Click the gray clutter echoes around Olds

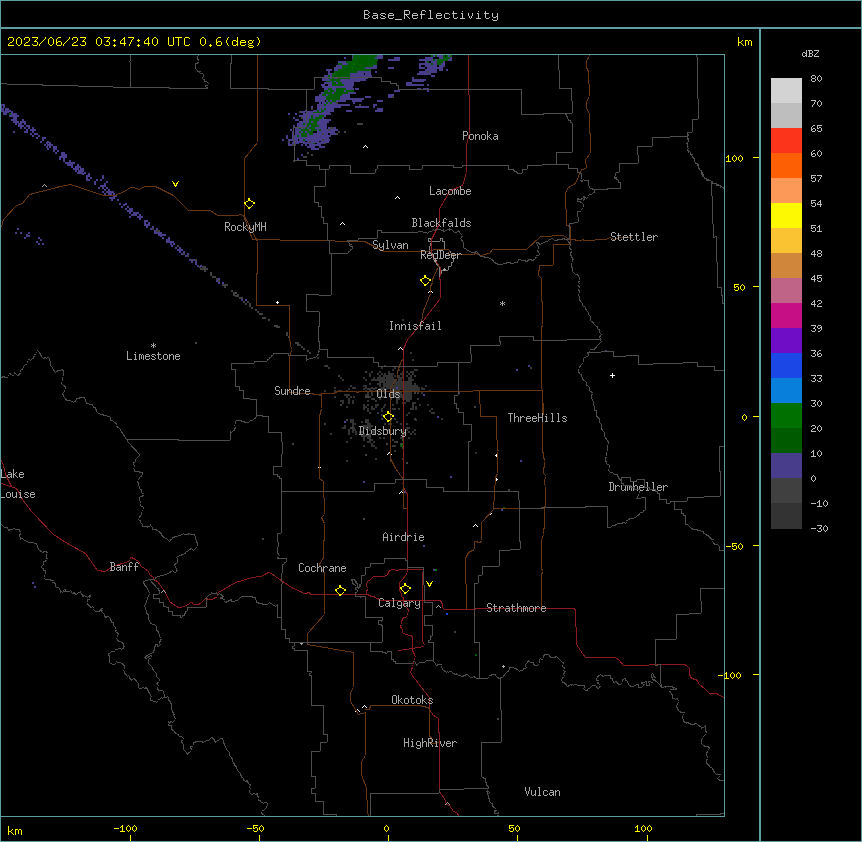tap(391, 385)
